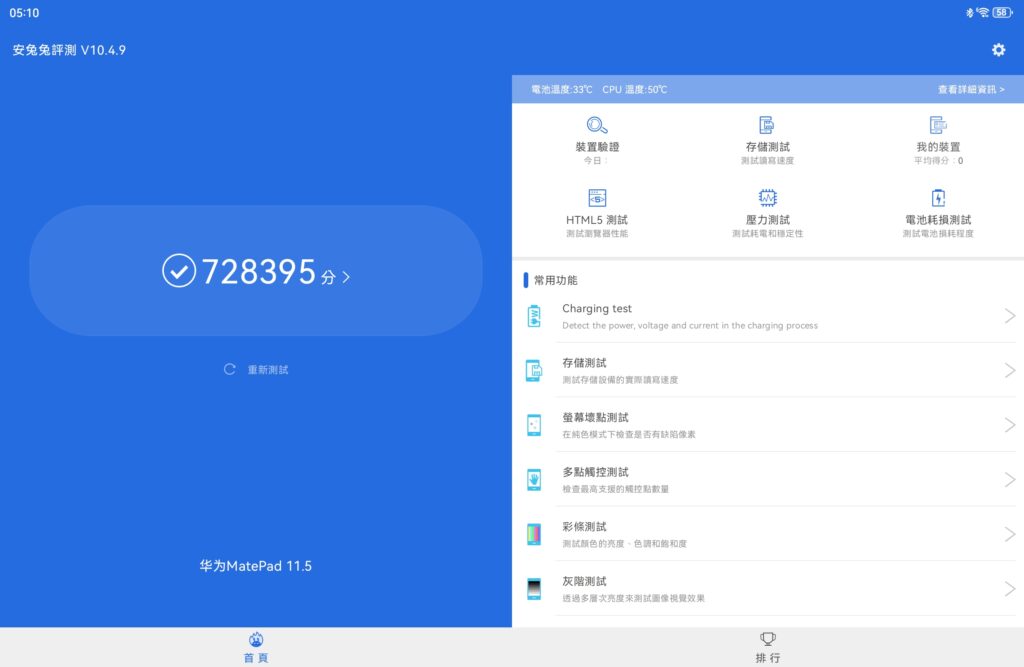Open the 電池耗損測試 battery wear icon
Screen dimensions: 1024x667
click(938, 198)
